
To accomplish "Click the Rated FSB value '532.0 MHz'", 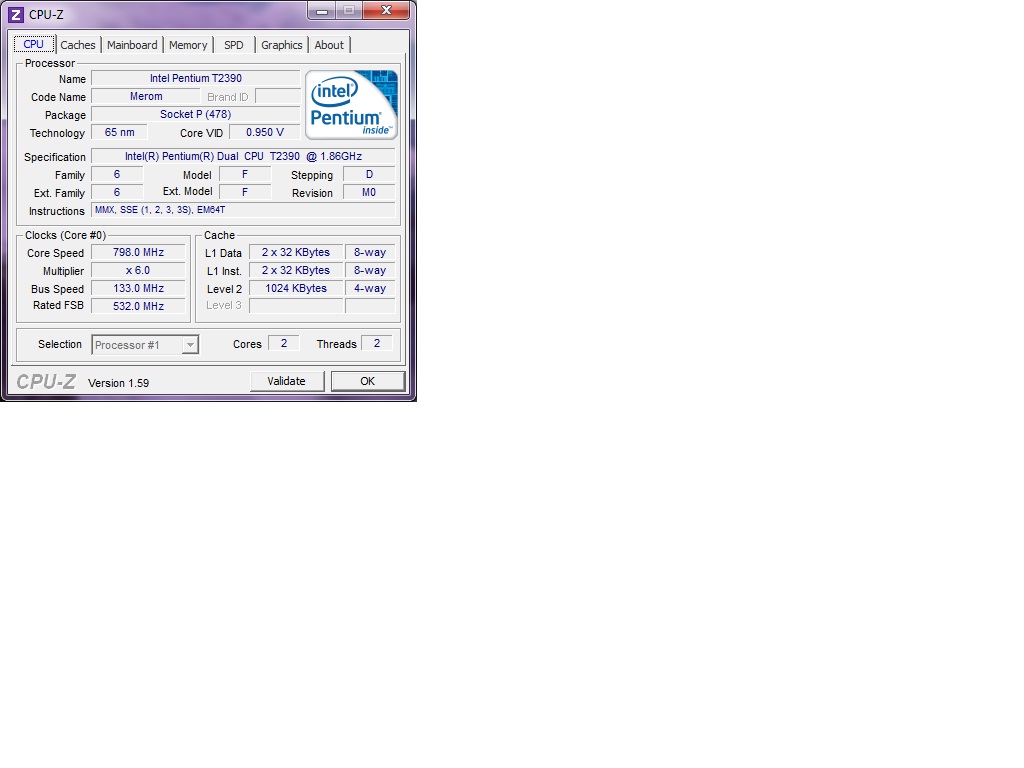I will point(138,306).
